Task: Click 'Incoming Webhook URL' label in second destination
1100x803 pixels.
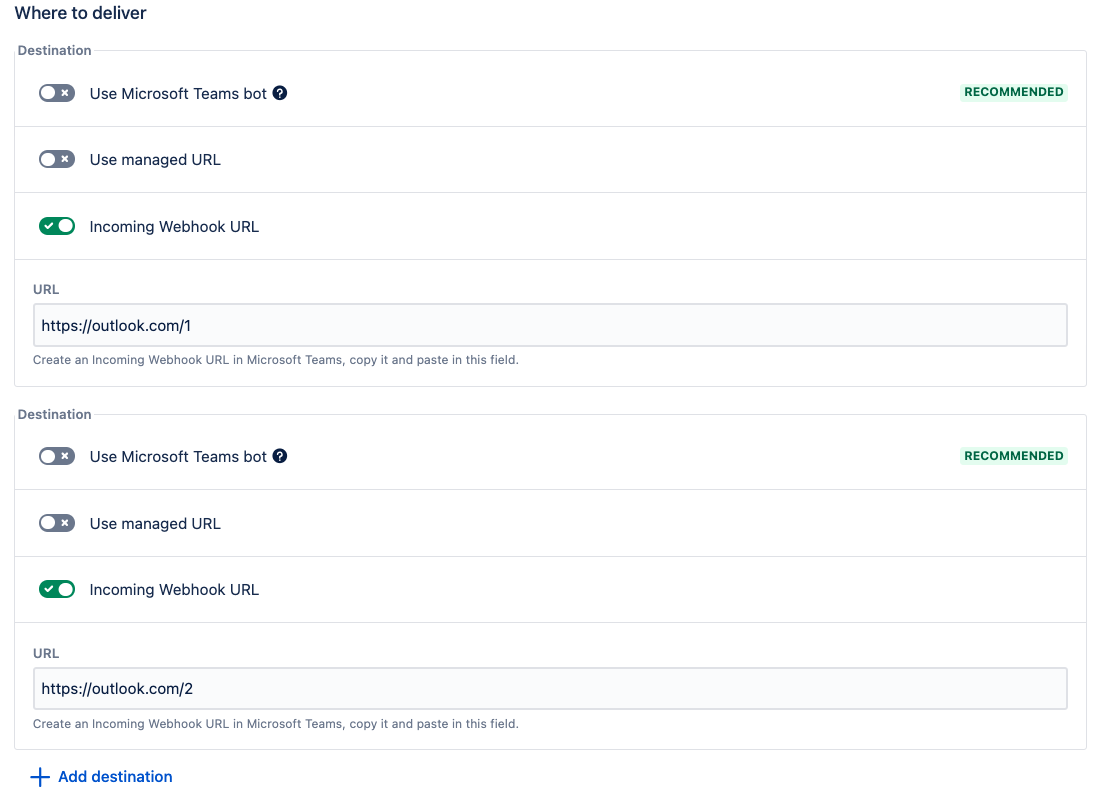Action: (x=174, y=590)
